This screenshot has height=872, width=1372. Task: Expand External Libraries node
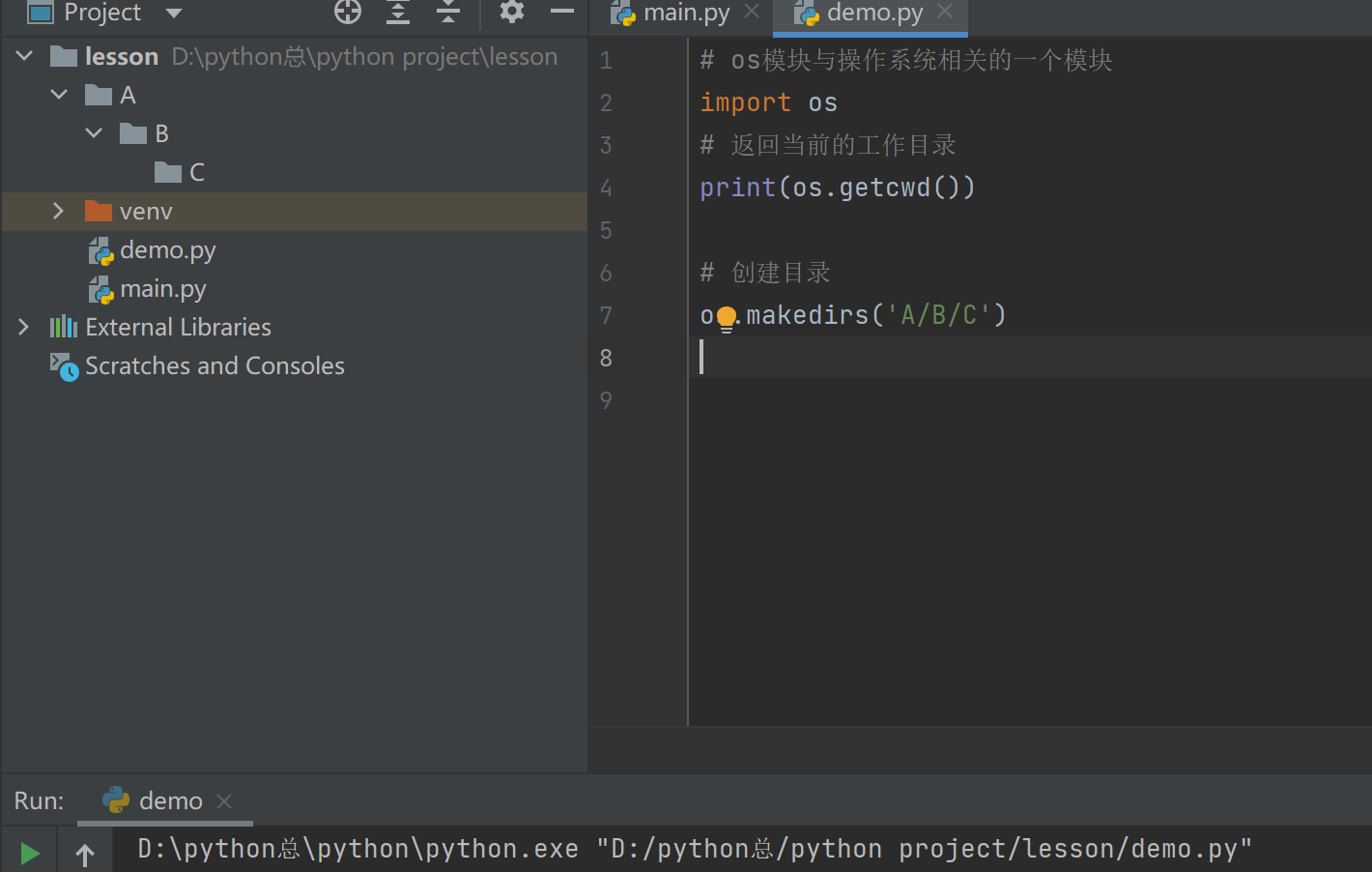click(24, 327)
